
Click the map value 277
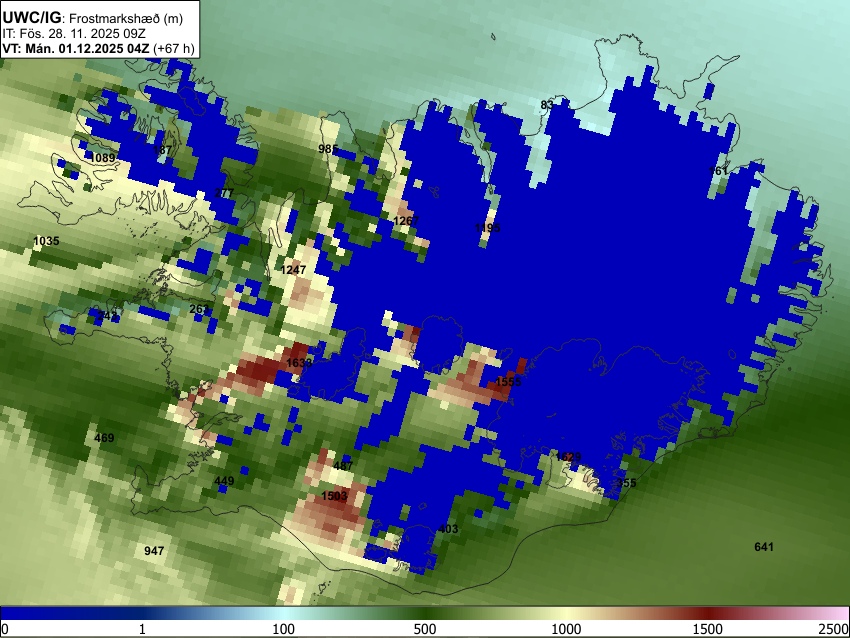(224, 193)
